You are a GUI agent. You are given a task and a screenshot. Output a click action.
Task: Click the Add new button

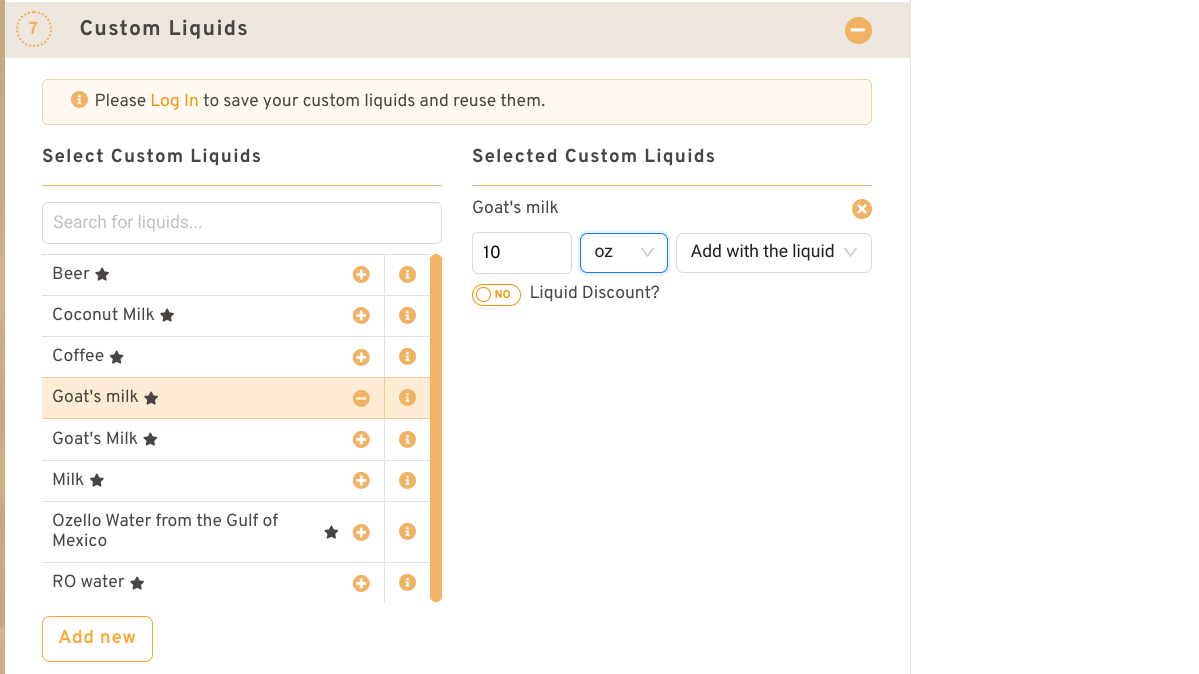[x=97, y=638]
